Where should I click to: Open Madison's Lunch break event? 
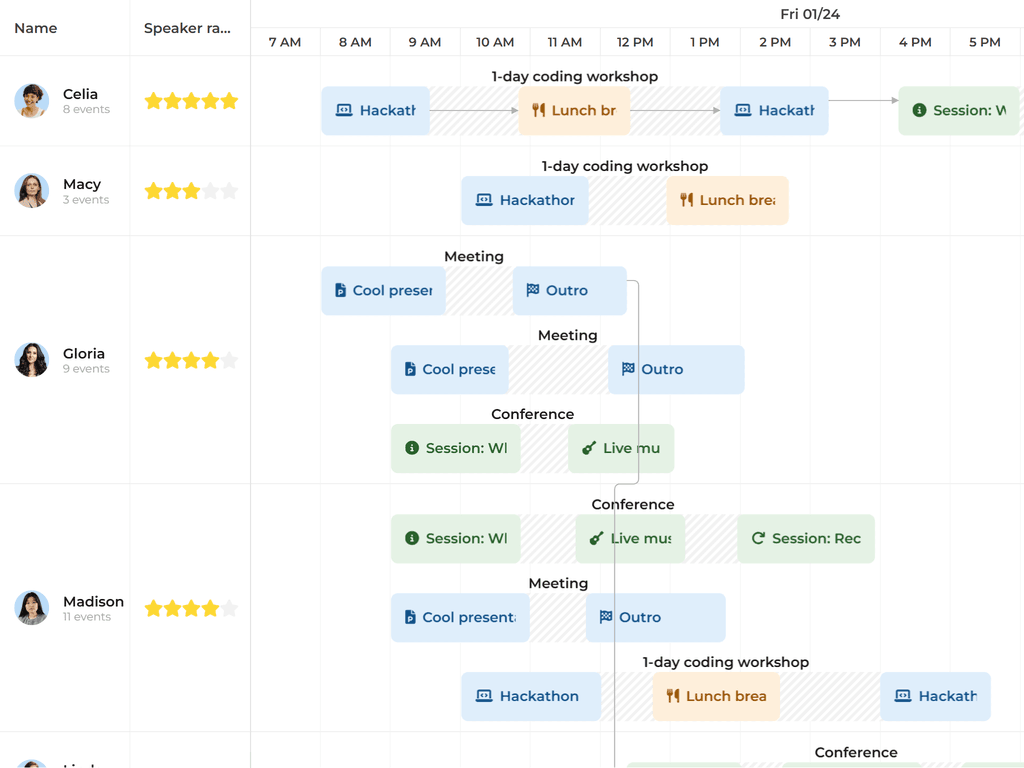(716, 697)
